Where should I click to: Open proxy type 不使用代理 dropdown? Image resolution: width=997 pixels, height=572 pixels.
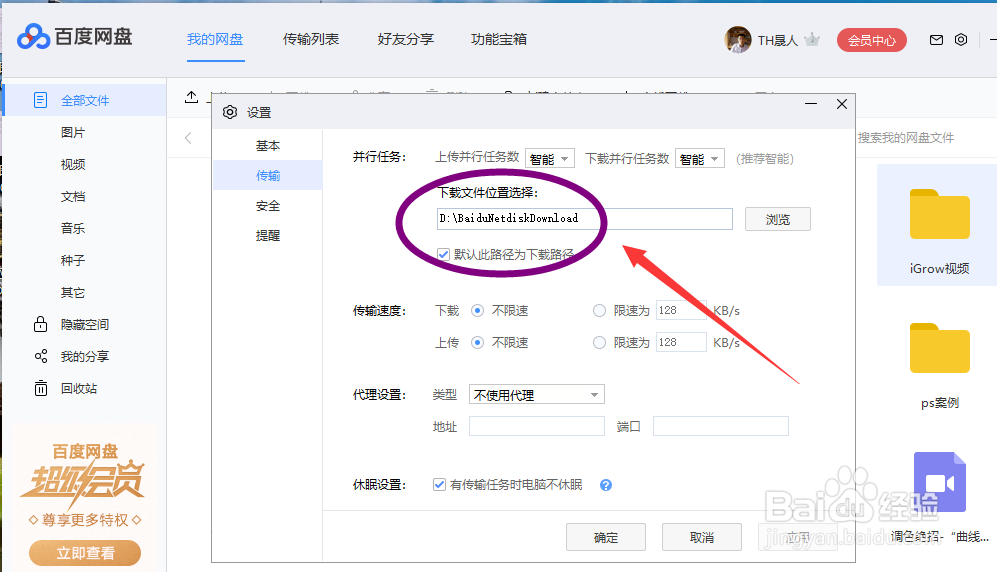537,395
